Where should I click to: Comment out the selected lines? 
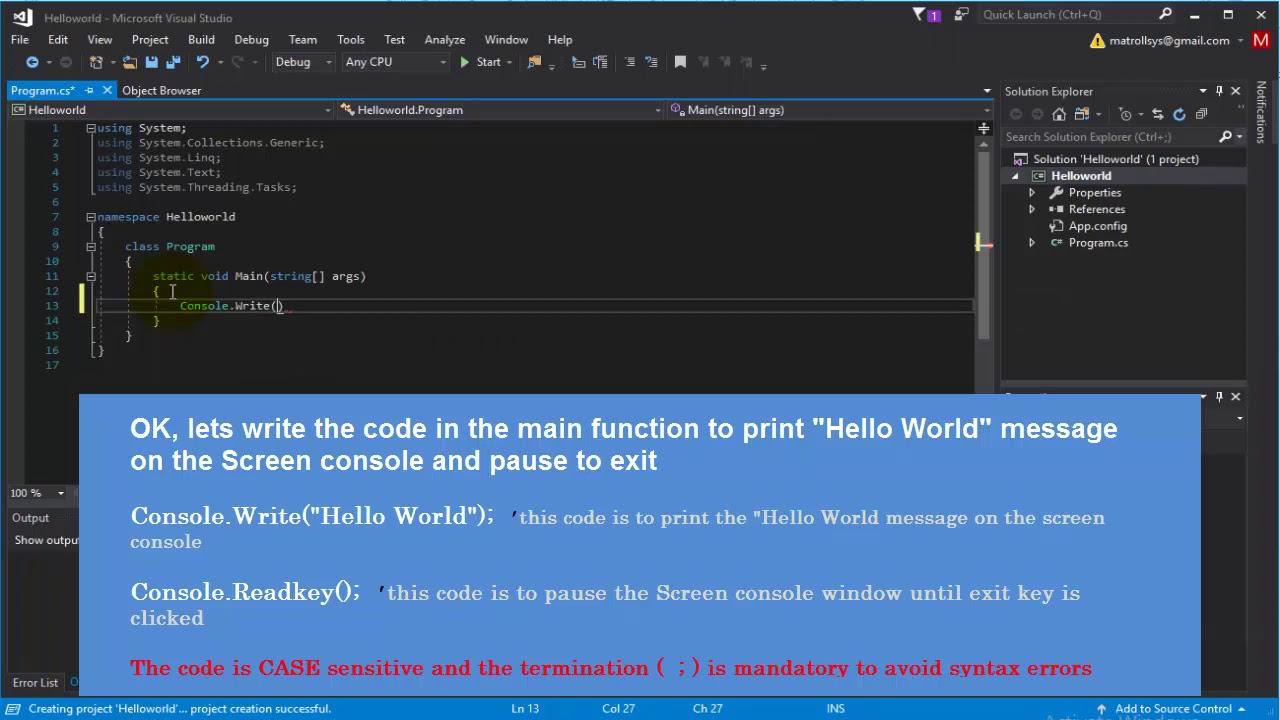629,62
